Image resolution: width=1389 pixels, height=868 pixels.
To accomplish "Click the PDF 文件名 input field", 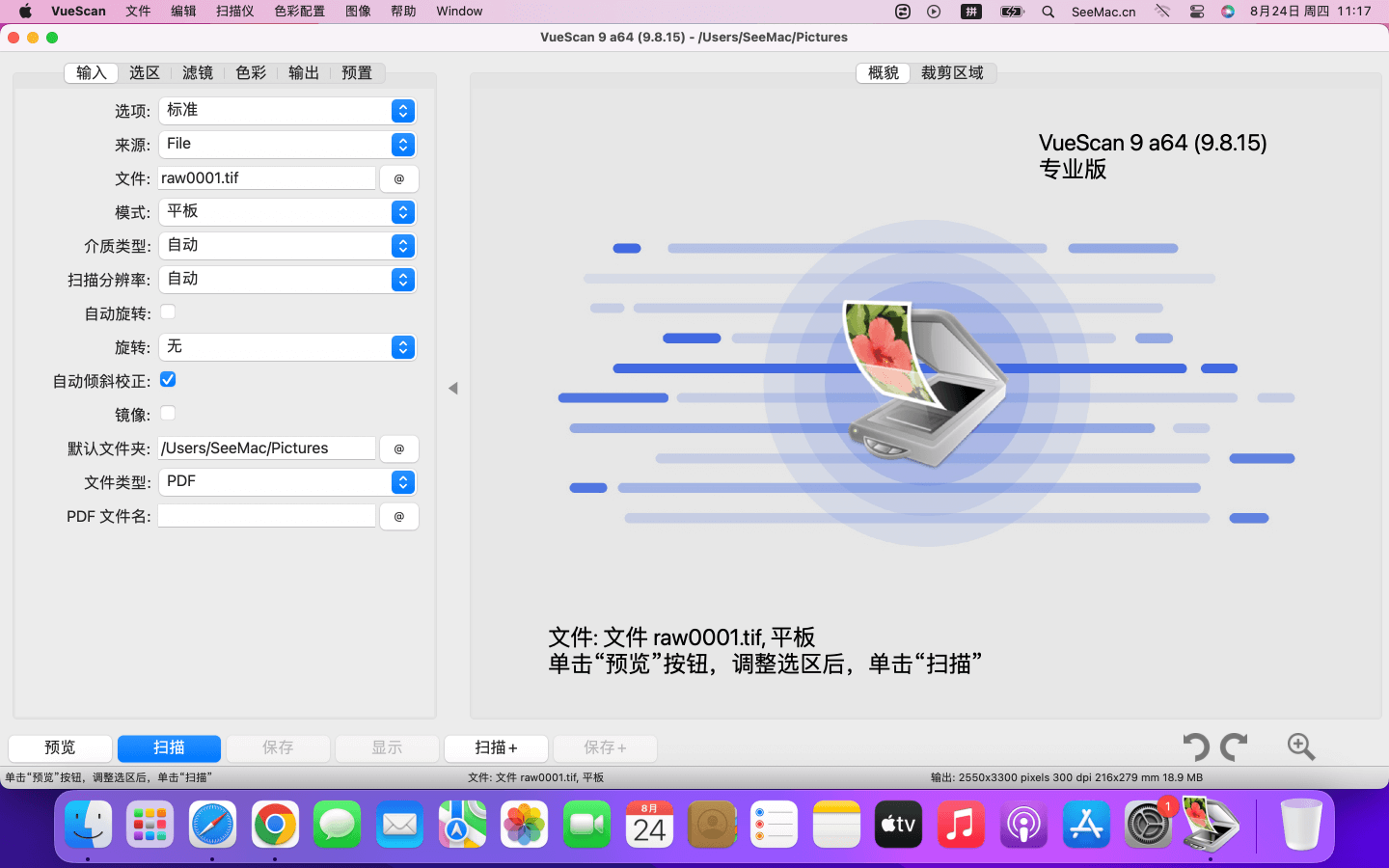I will pos(267,516).
